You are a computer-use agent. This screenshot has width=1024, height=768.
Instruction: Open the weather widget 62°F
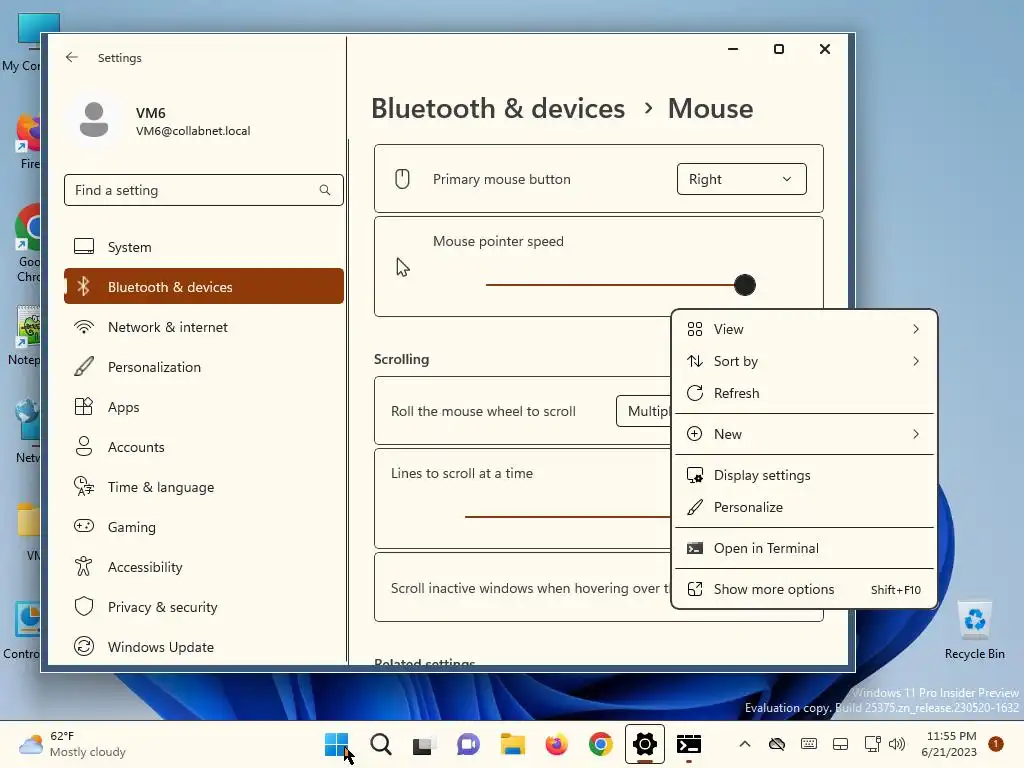coord(72,744)
